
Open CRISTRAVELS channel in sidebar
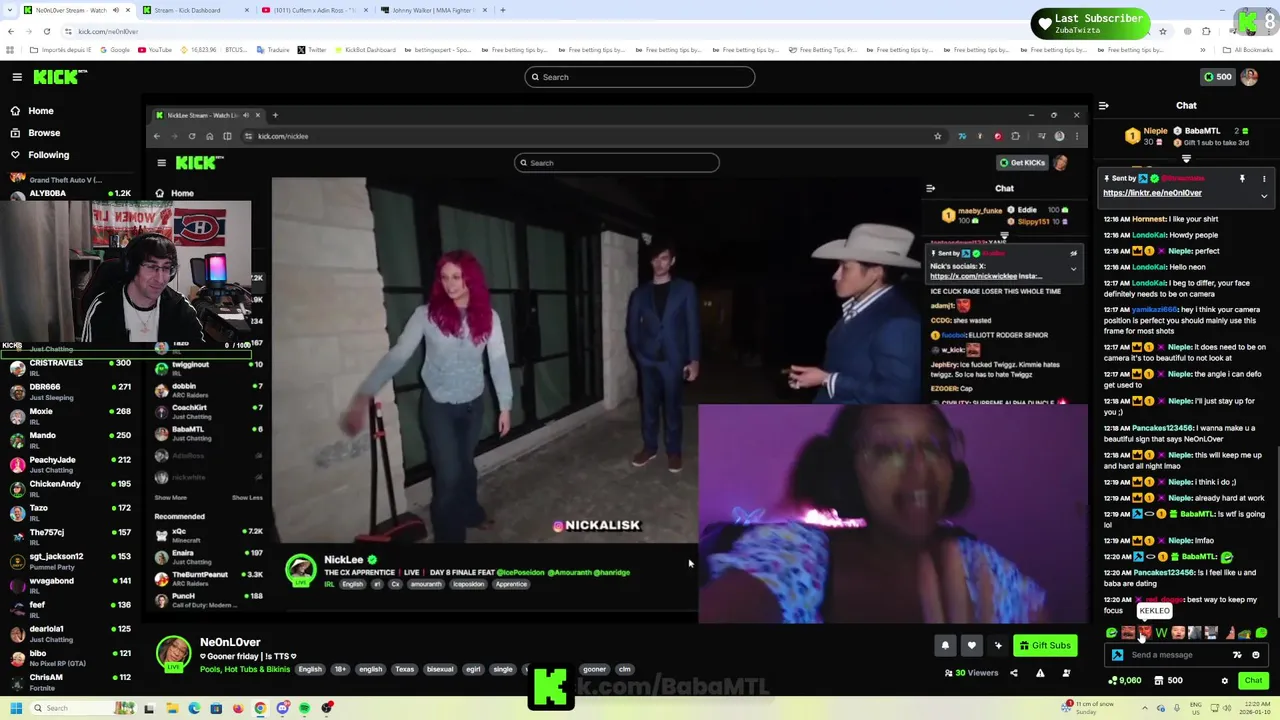click(70, 368)
